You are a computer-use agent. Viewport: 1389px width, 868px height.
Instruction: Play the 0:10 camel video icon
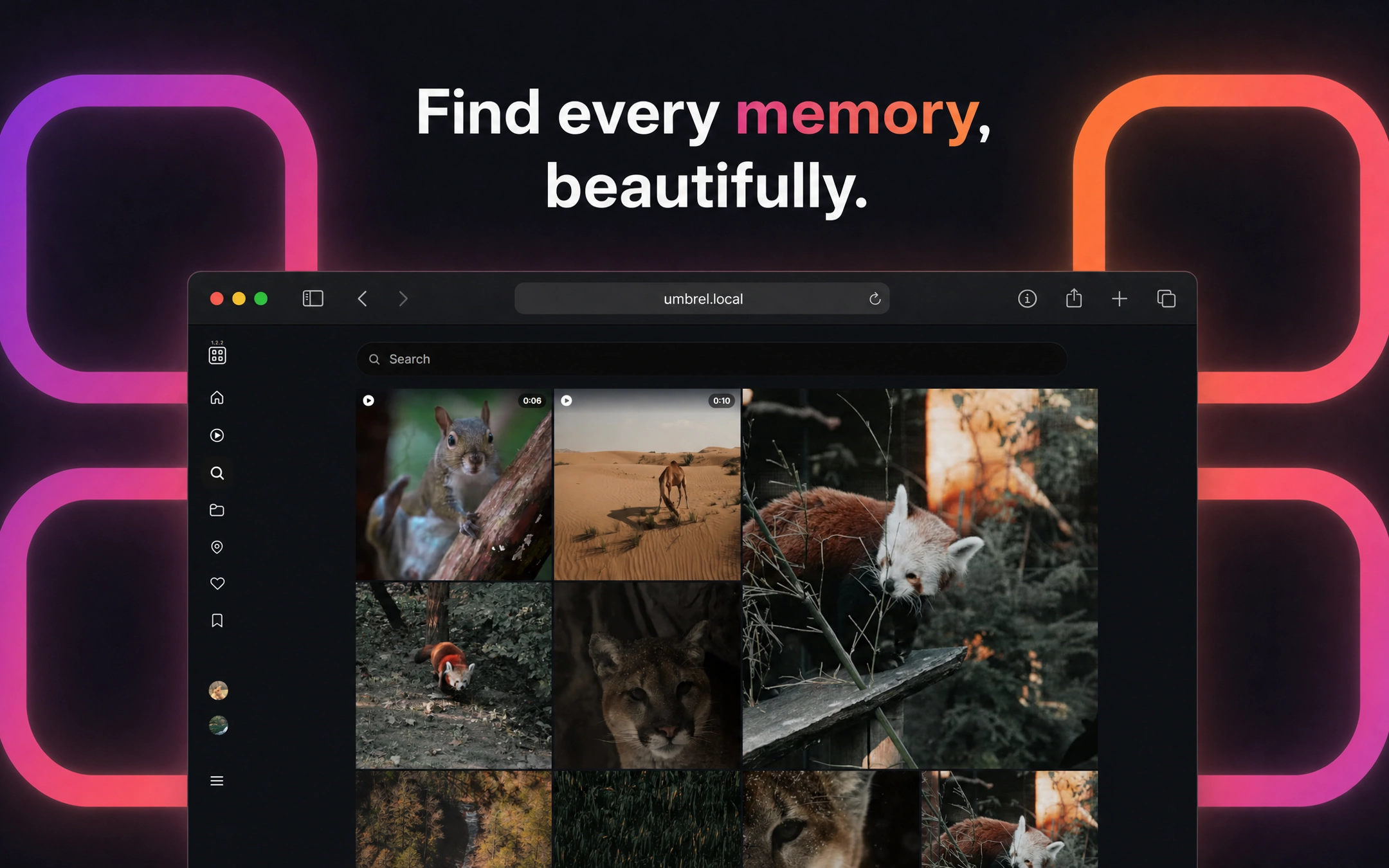pos(567,401)
